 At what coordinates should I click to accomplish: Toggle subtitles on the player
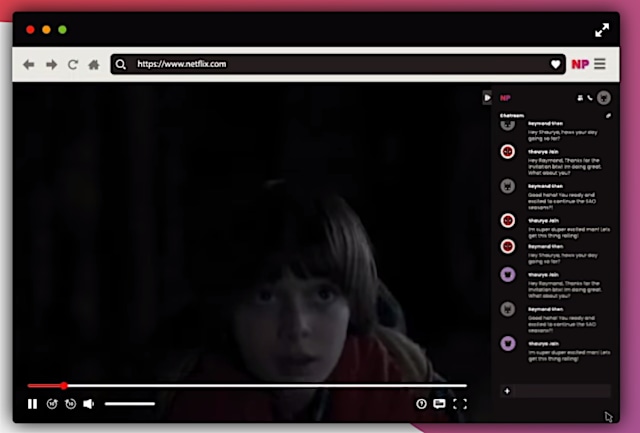[439, 404]
